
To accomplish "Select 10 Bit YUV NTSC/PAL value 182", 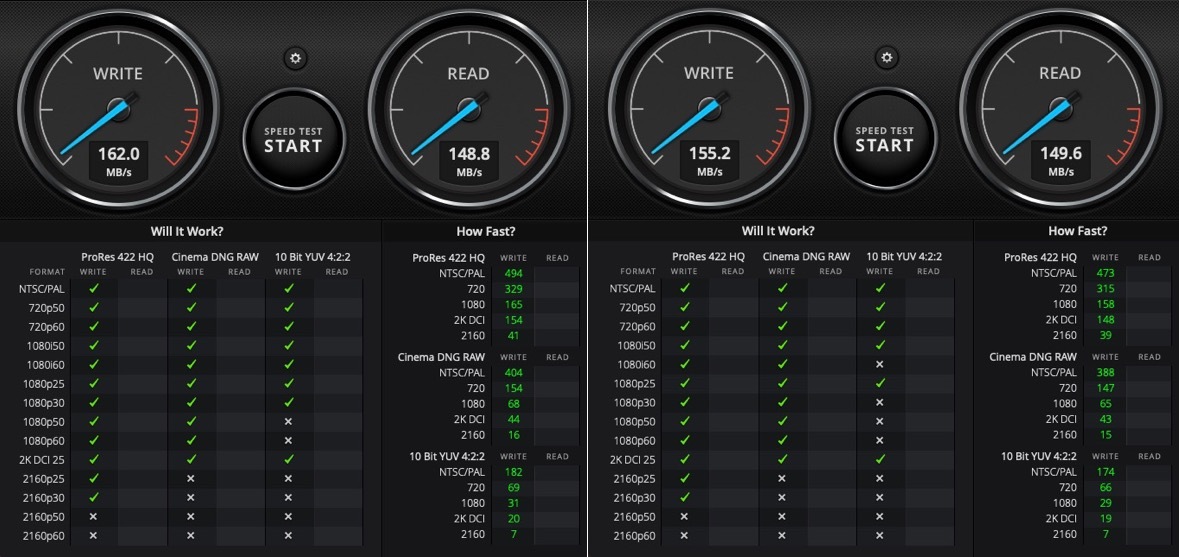I will click(x=514, y=472).
